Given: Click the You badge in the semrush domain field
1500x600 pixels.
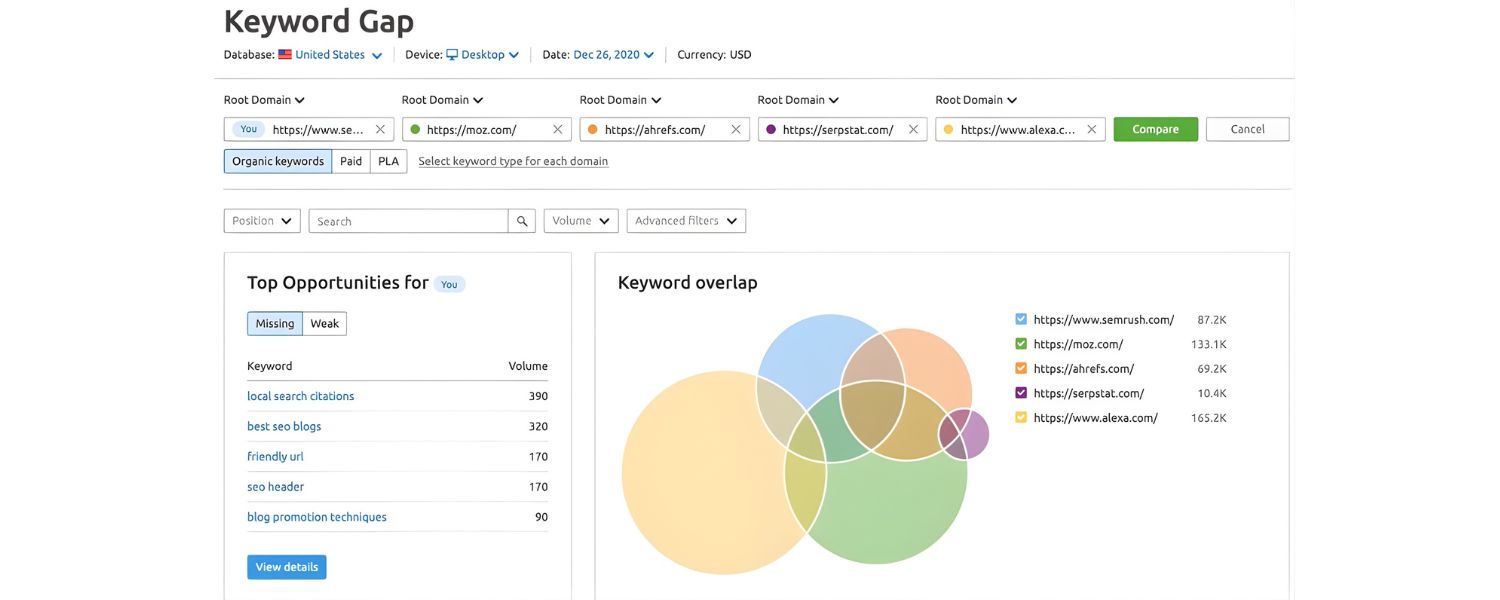Looking at the screenshot, I should [247, 129].
